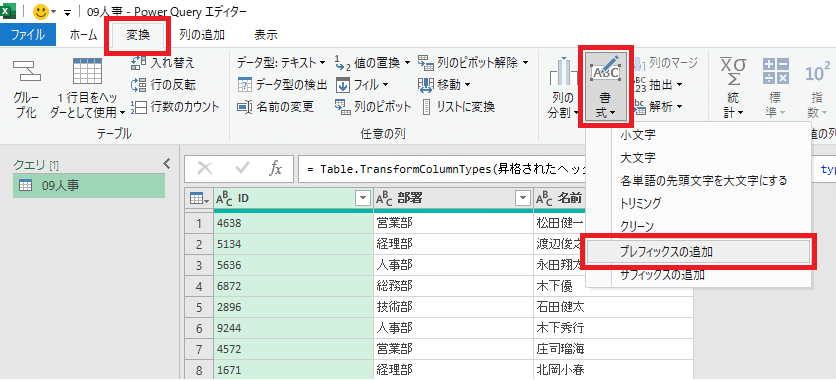This screenshot has height=380, width=836.
Task: Select the 部署 column header
Action: point(453,199)
